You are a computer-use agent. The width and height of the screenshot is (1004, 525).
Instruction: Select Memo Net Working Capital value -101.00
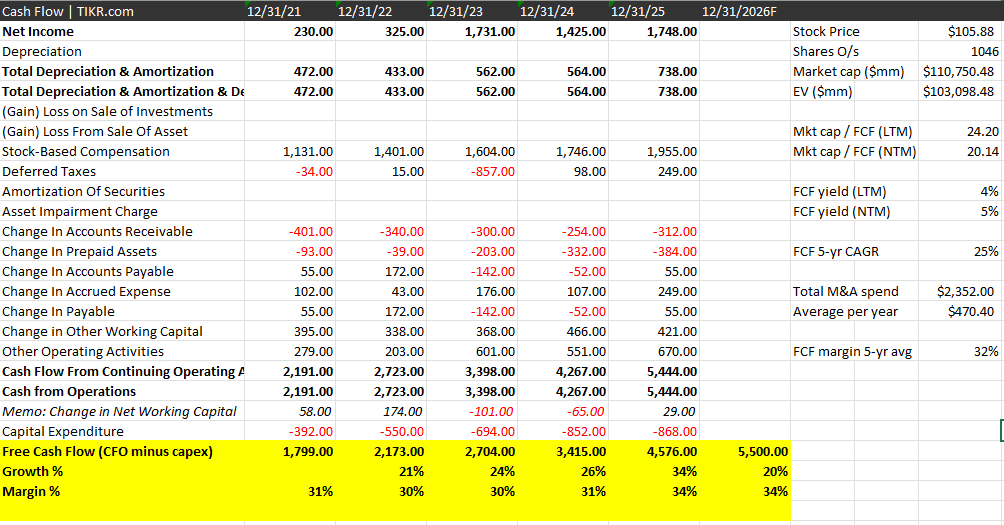[490, 412]
